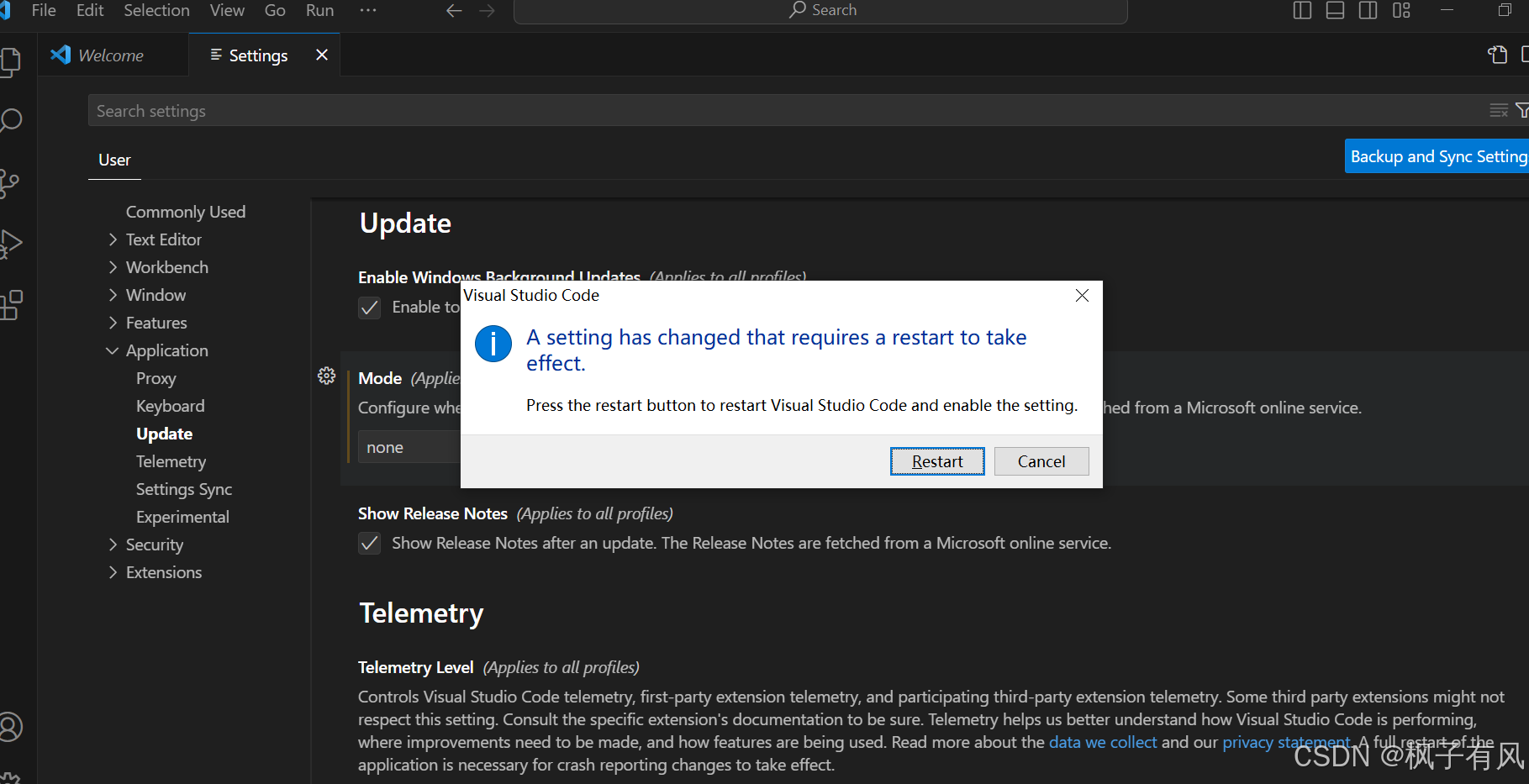Viewport: 1529px width, 784px height.
Task: Open the File menu
Action: click(44, 10)
